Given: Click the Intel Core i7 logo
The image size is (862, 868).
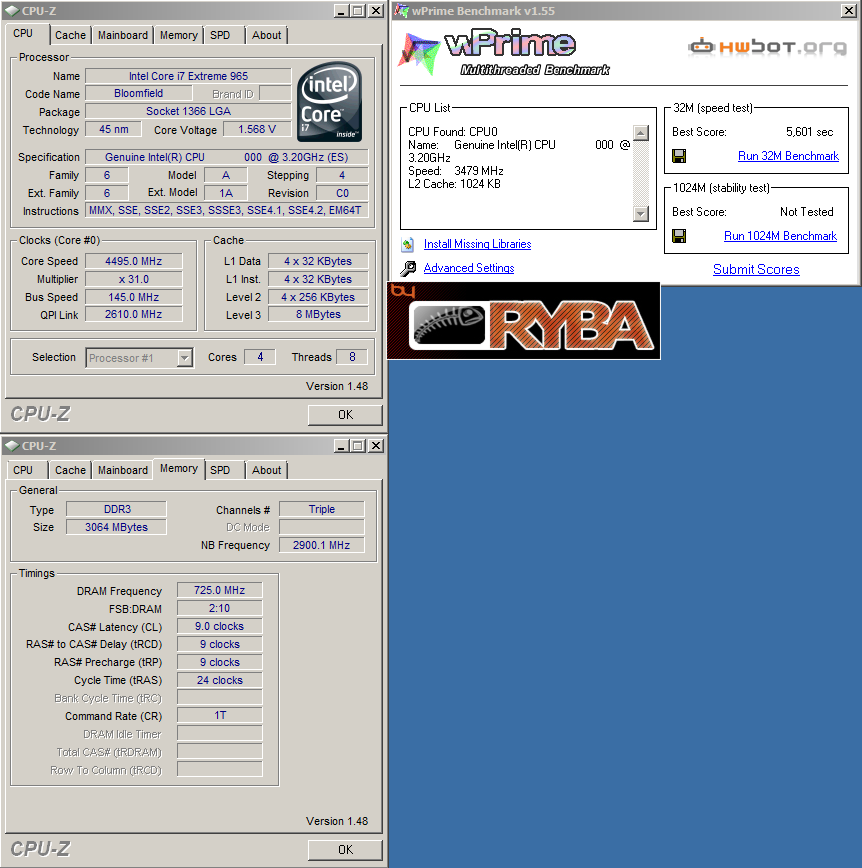Looking at the screenshot, I should pyautogui.click(x=329, y=101).
